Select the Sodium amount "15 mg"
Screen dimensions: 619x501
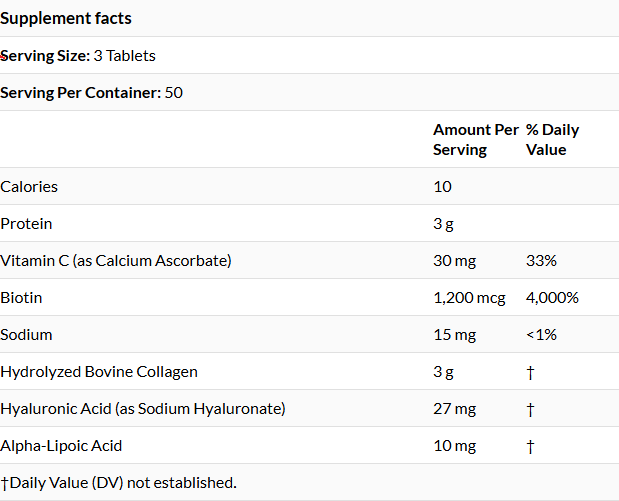pos(454,335)
